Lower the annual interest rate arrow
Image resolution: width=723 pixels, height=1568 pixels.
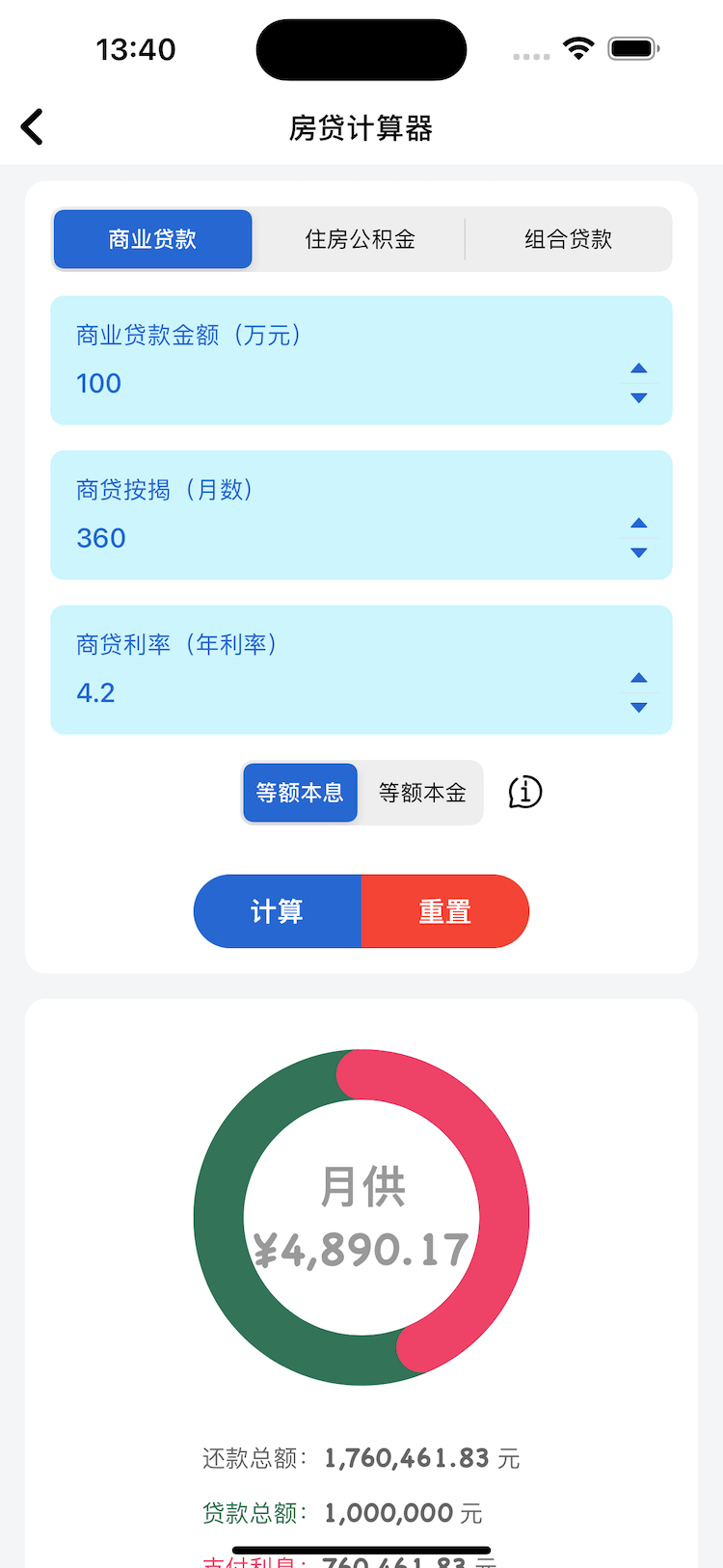pyautogui.click(x=638, y=708)
